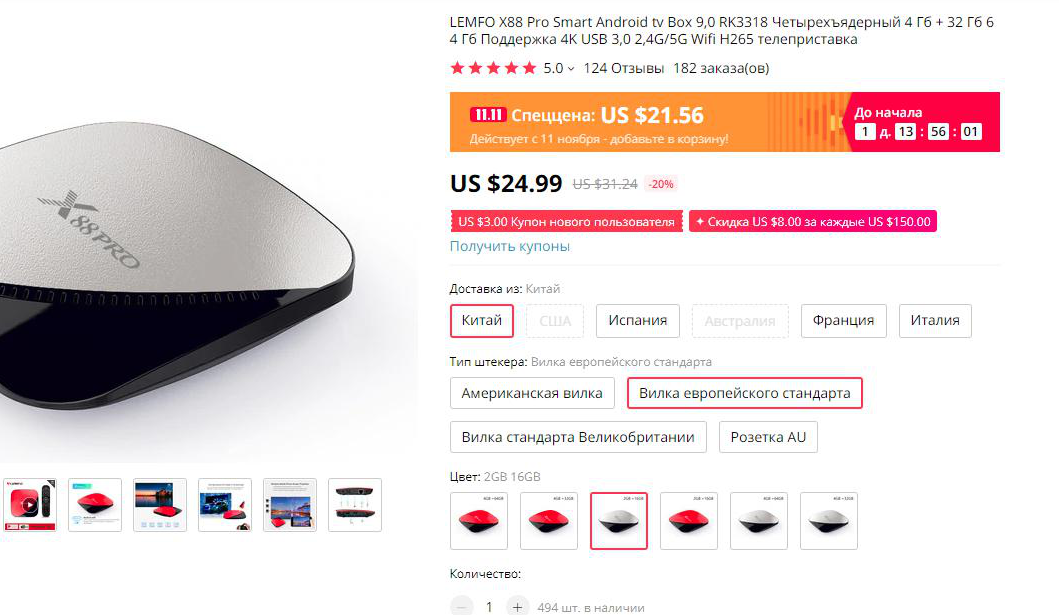
Task: Select Американская вилка plug type
Action: pos(532,393)
